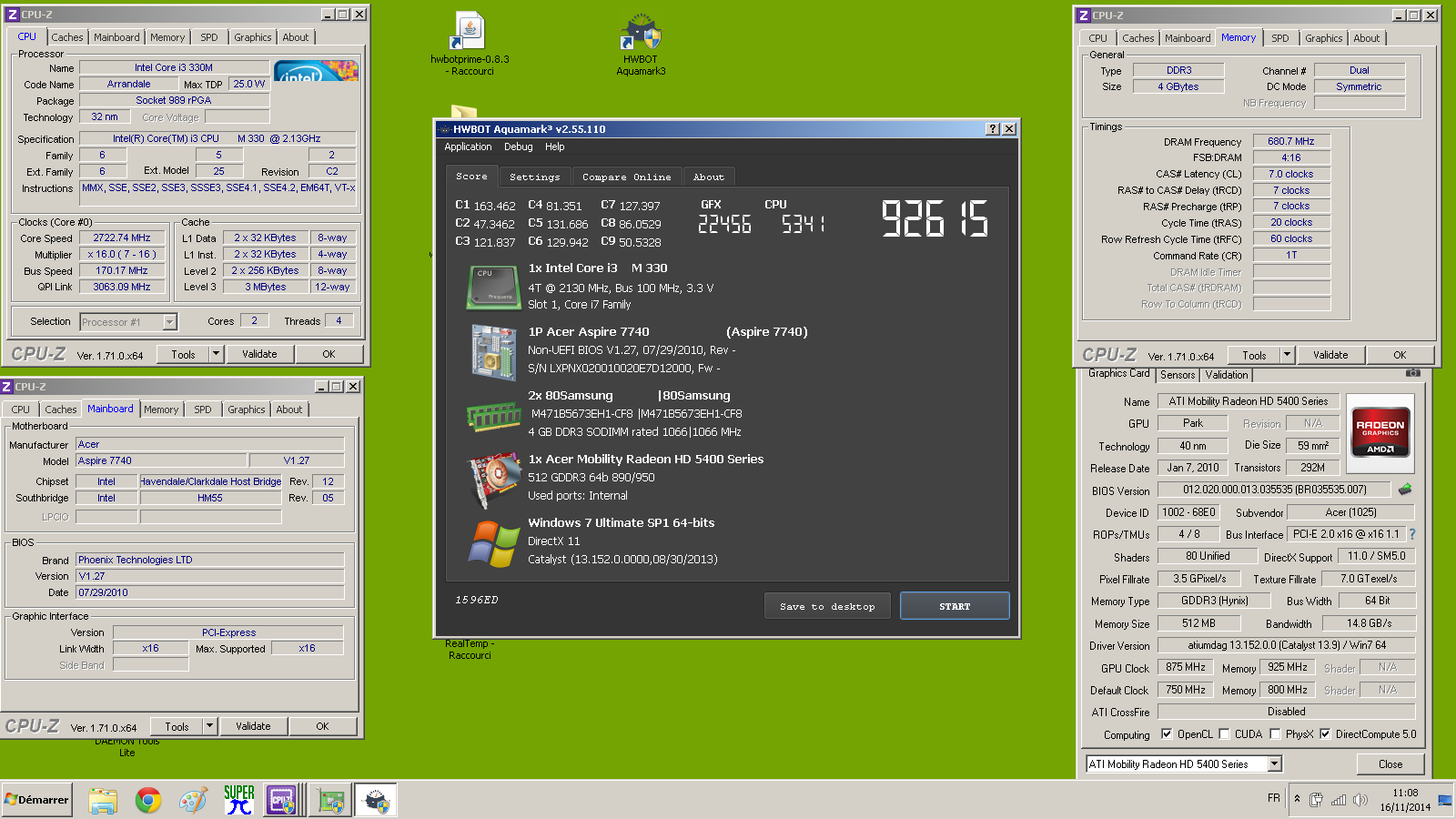The height and width of the screenshot is (819, 1456).
Task: Switch to GPU-Z via taskbar icon
Action: 331,801
